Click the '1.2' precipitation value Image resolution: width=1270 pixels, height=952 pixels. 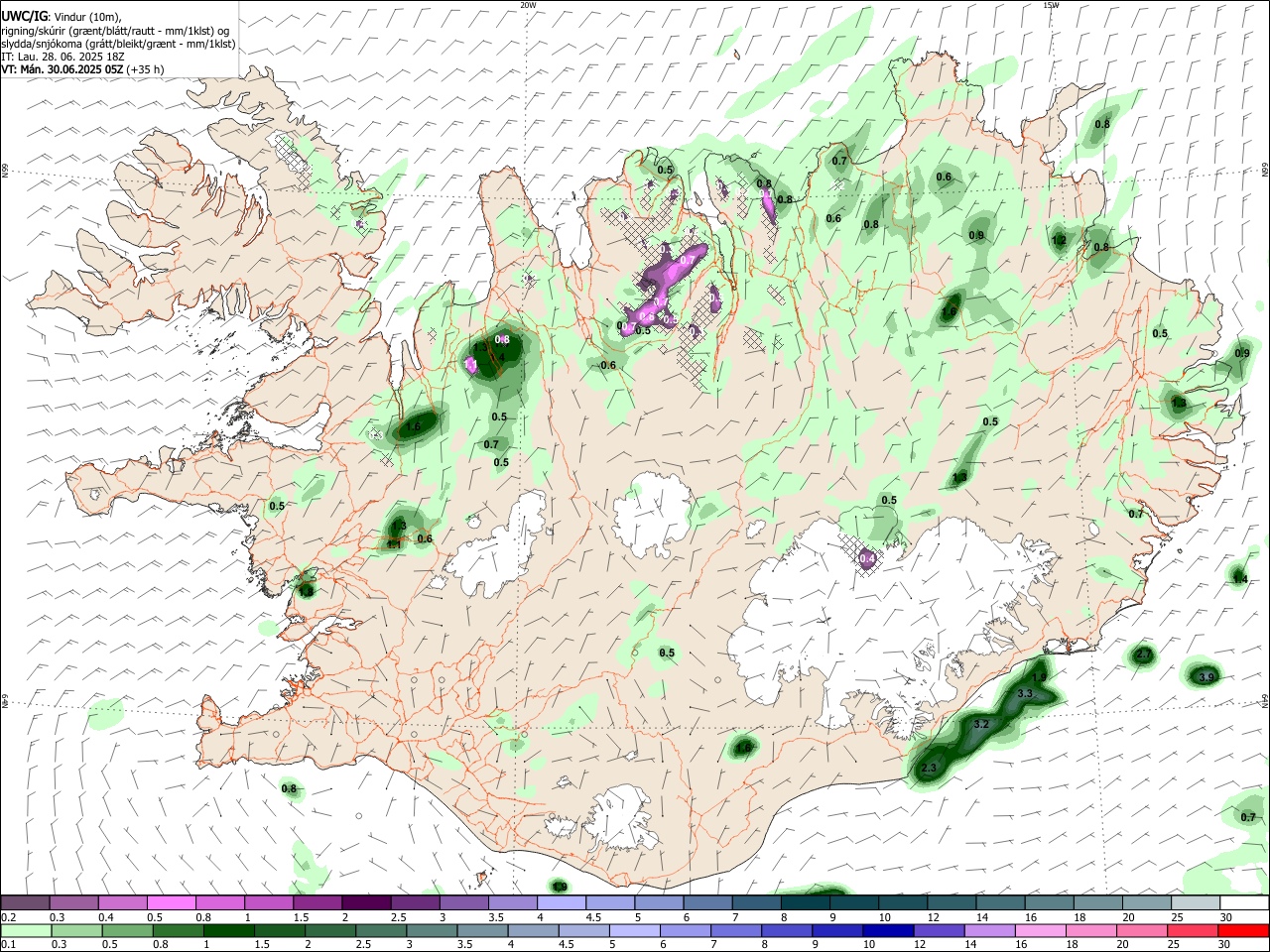coord(1059,240)
